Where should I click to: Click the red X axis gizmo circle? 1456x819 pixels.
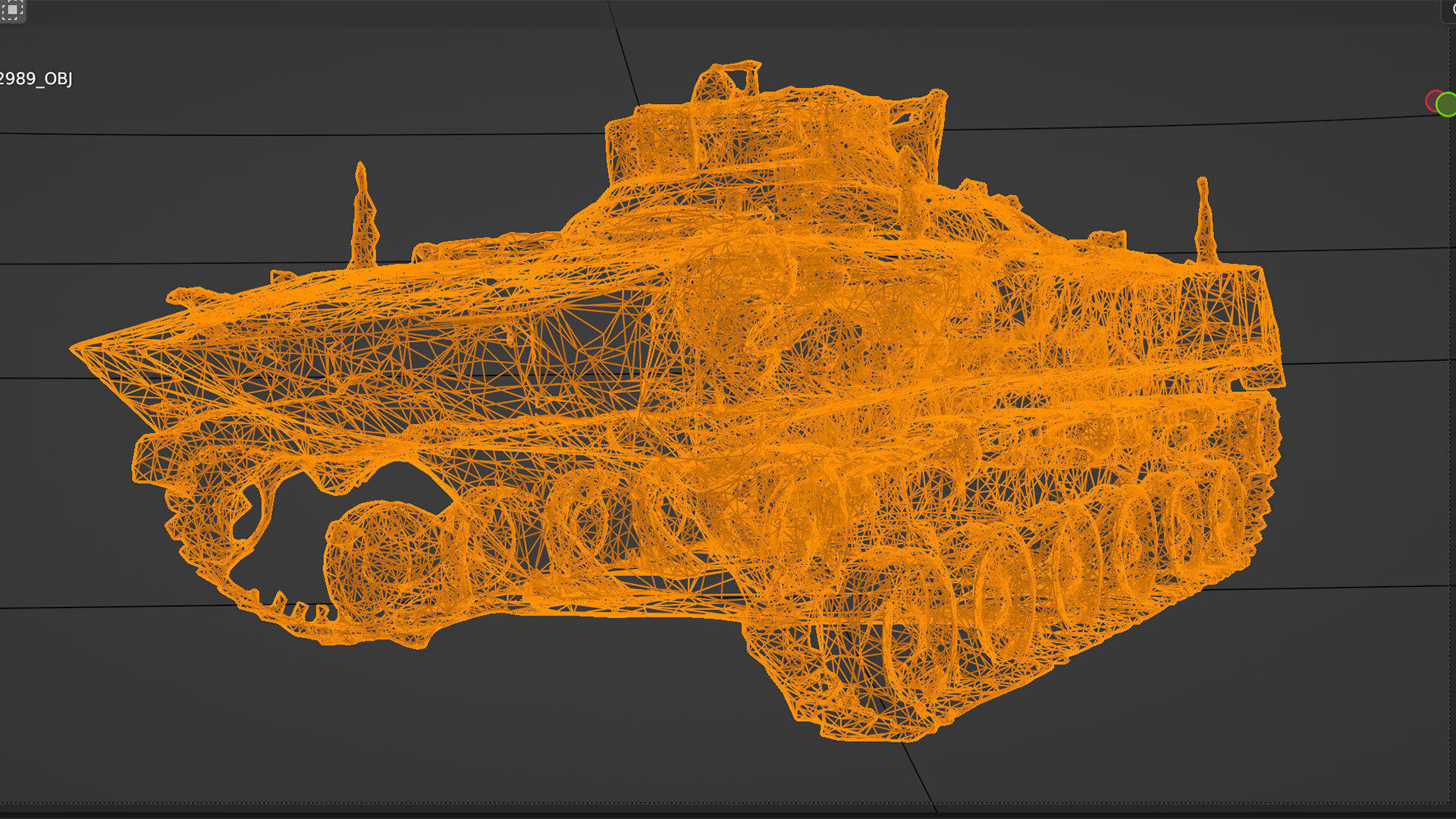pyautogui.click(x=1432, y=100)
